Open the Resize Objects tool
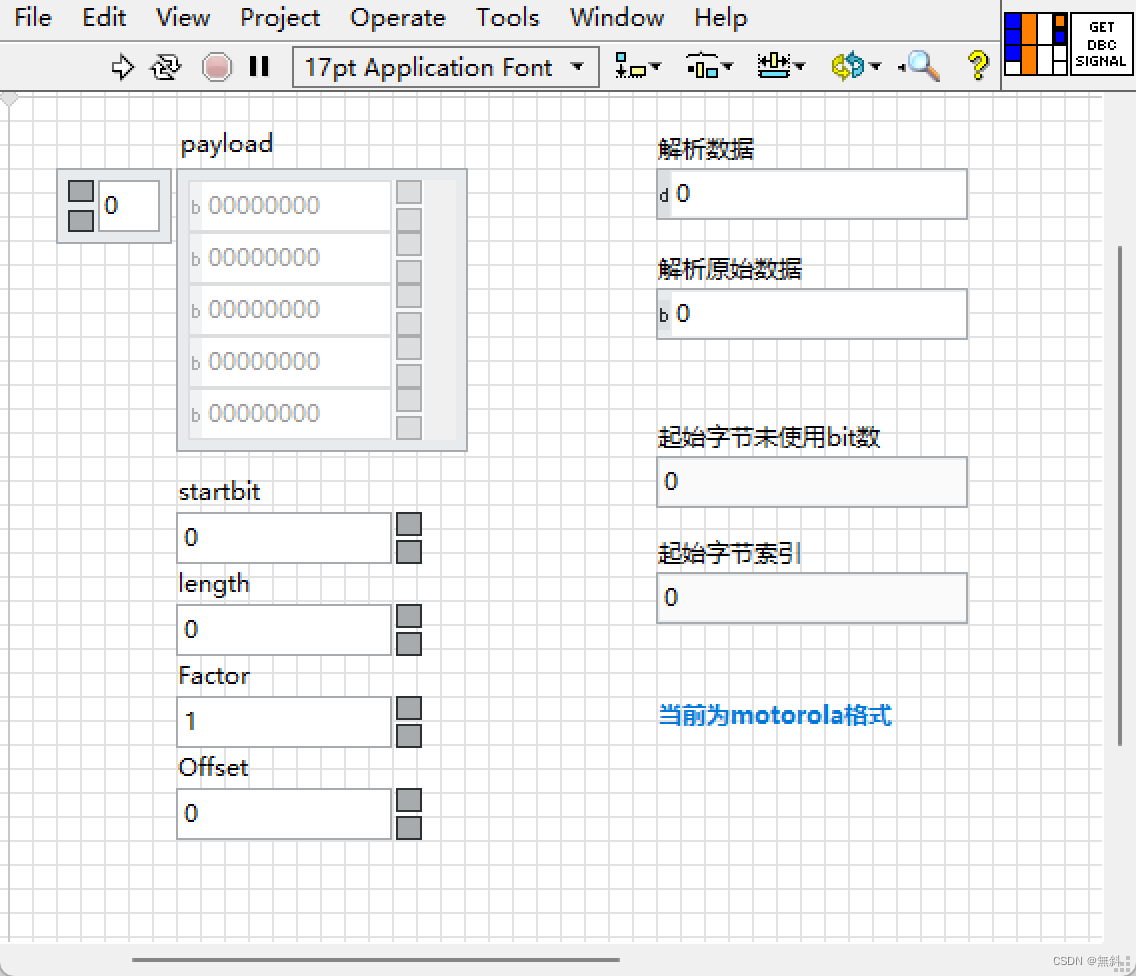1136x976 pixels. [775, 66]
